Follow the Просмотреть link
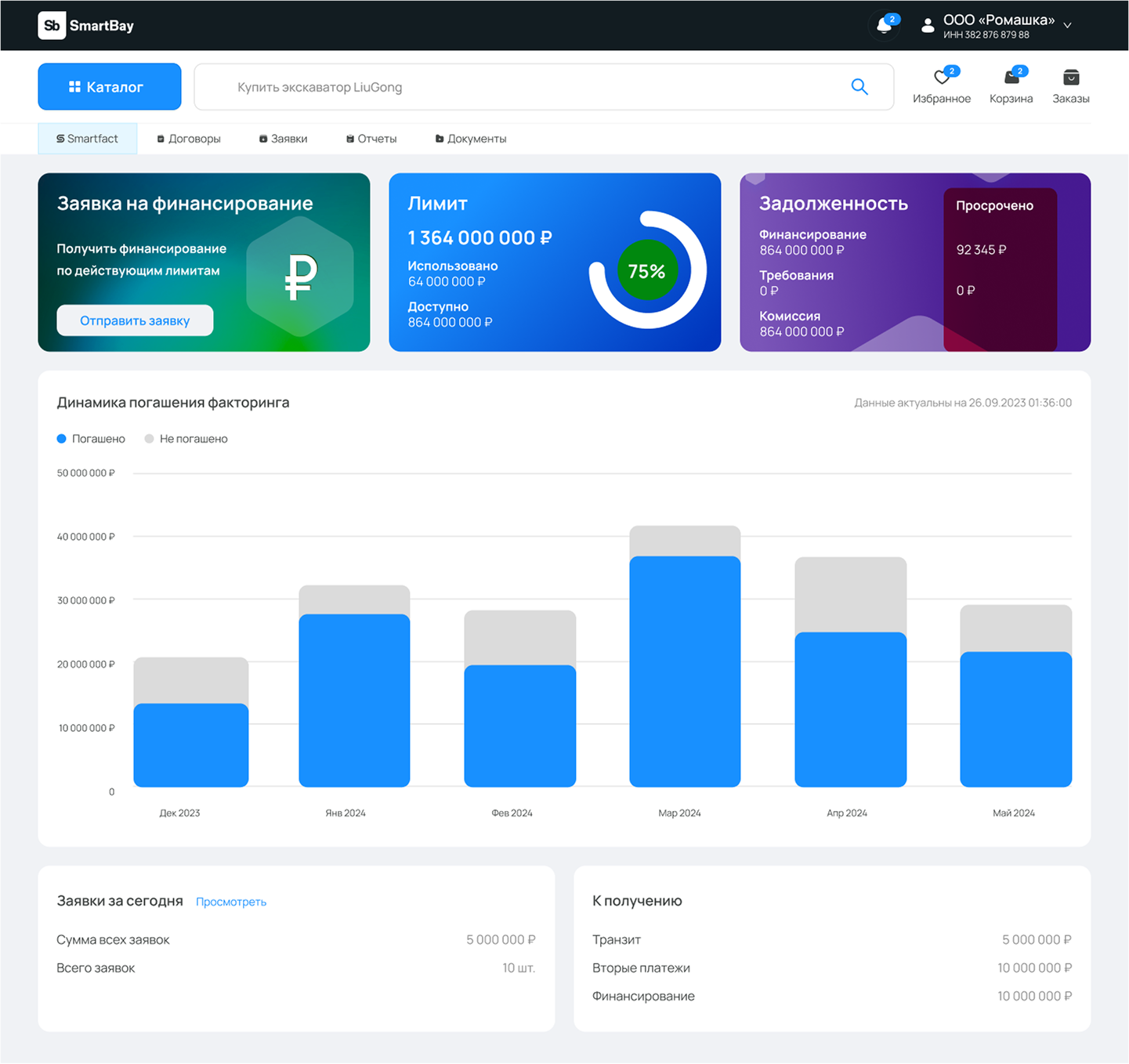Viewport: 1129px width, 1064px height. (x=231, y=902)
